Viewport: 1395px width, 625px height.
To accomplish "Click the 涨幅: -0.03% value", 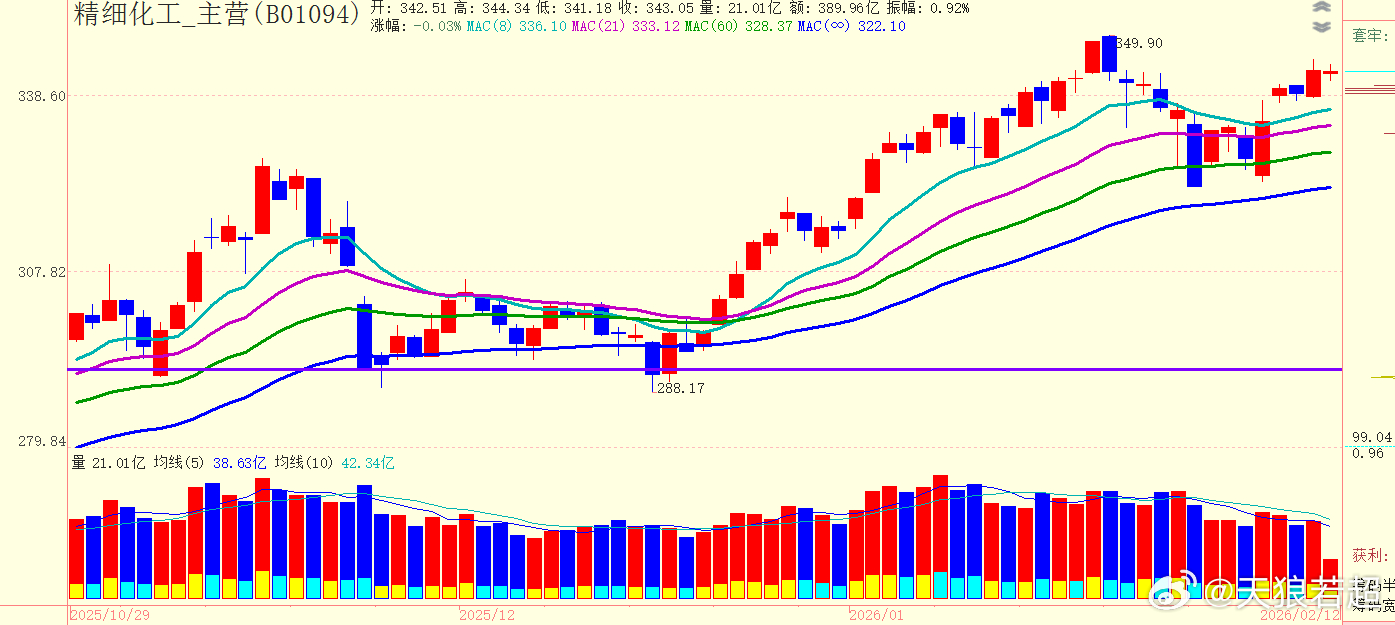I will coord(416,26).
